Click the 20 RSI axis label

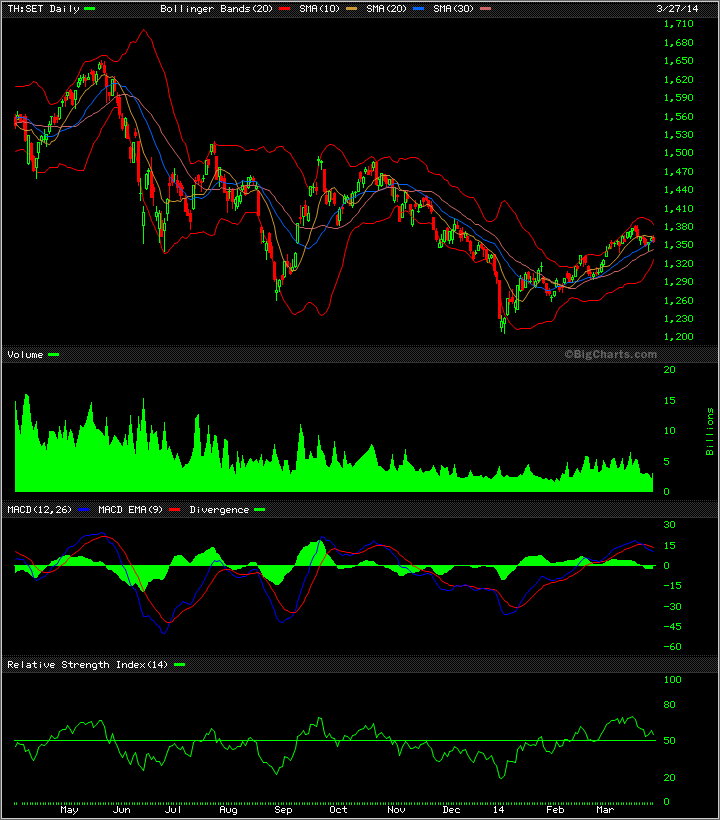669,778
